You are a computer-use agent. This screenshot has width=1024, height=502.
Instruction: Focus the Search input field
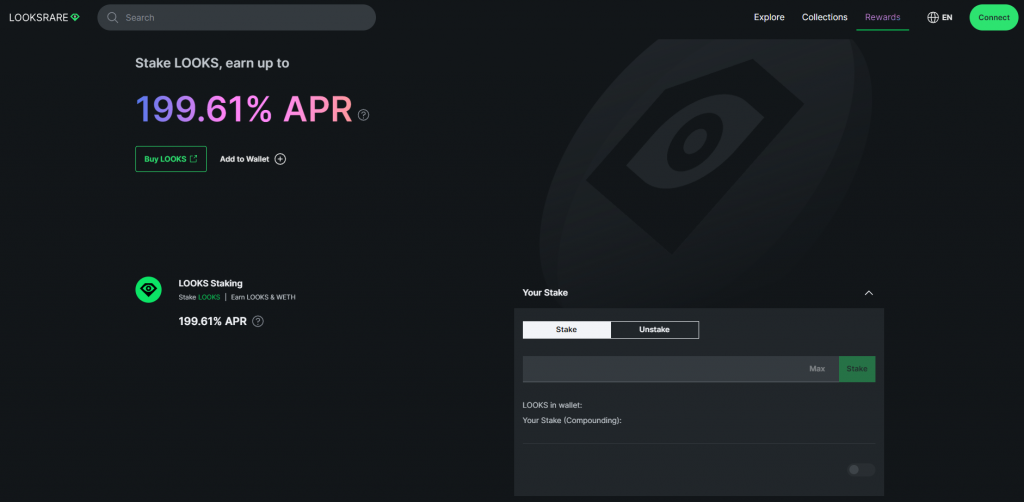236,18
